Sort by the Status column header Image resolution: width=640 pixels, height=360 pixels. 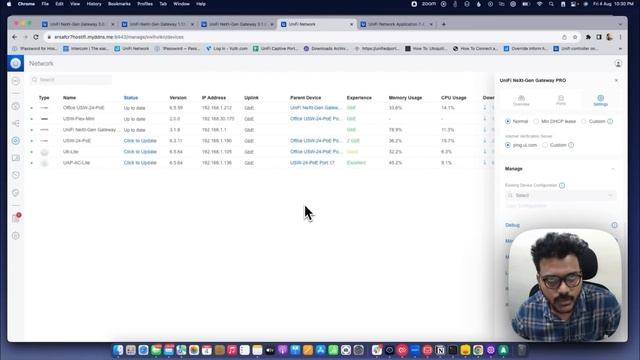131,98
